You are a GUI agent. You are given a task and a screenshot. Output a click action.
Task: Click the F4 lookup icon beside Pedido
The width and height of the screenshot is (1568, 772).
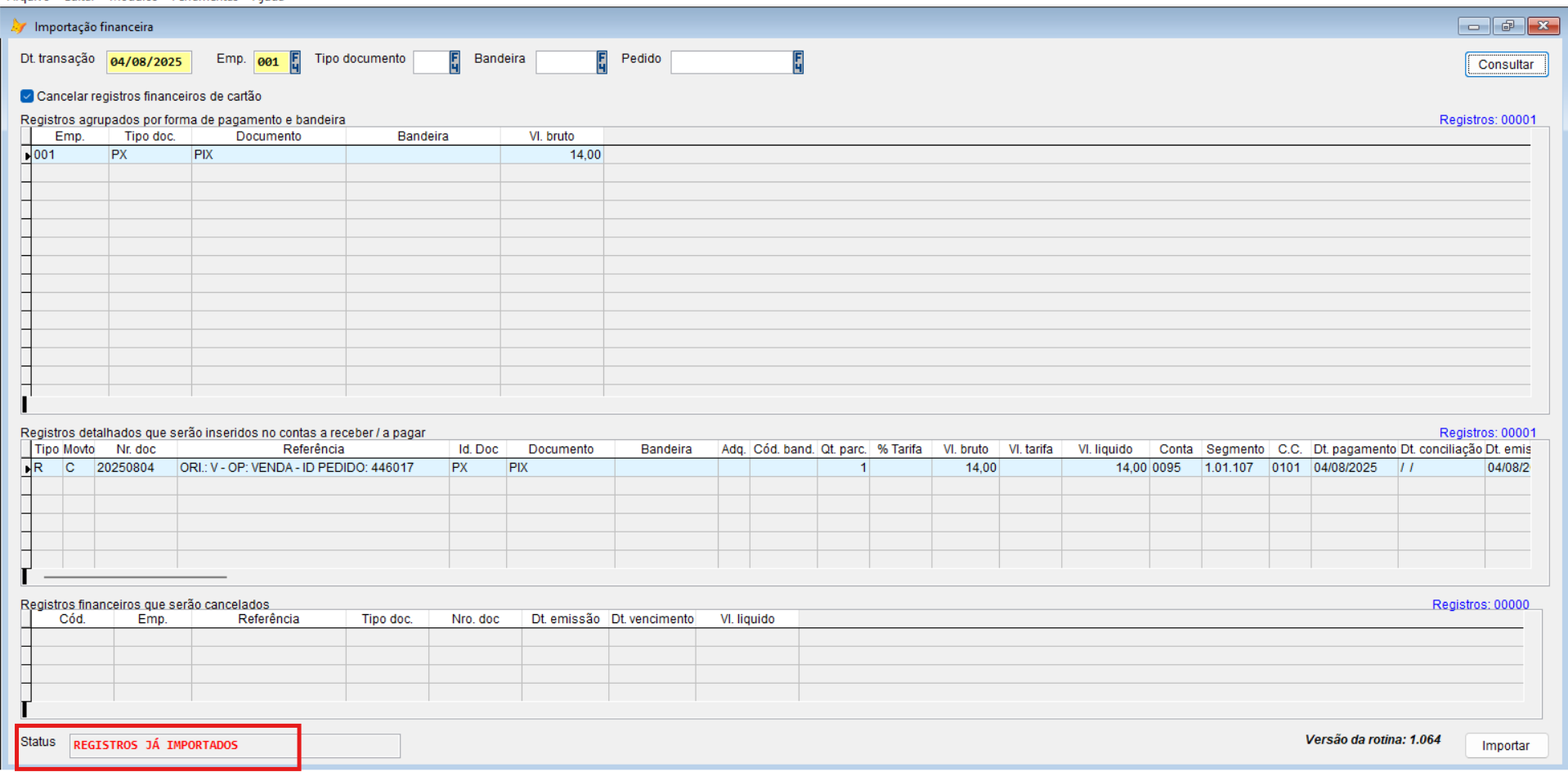(798, 62)
